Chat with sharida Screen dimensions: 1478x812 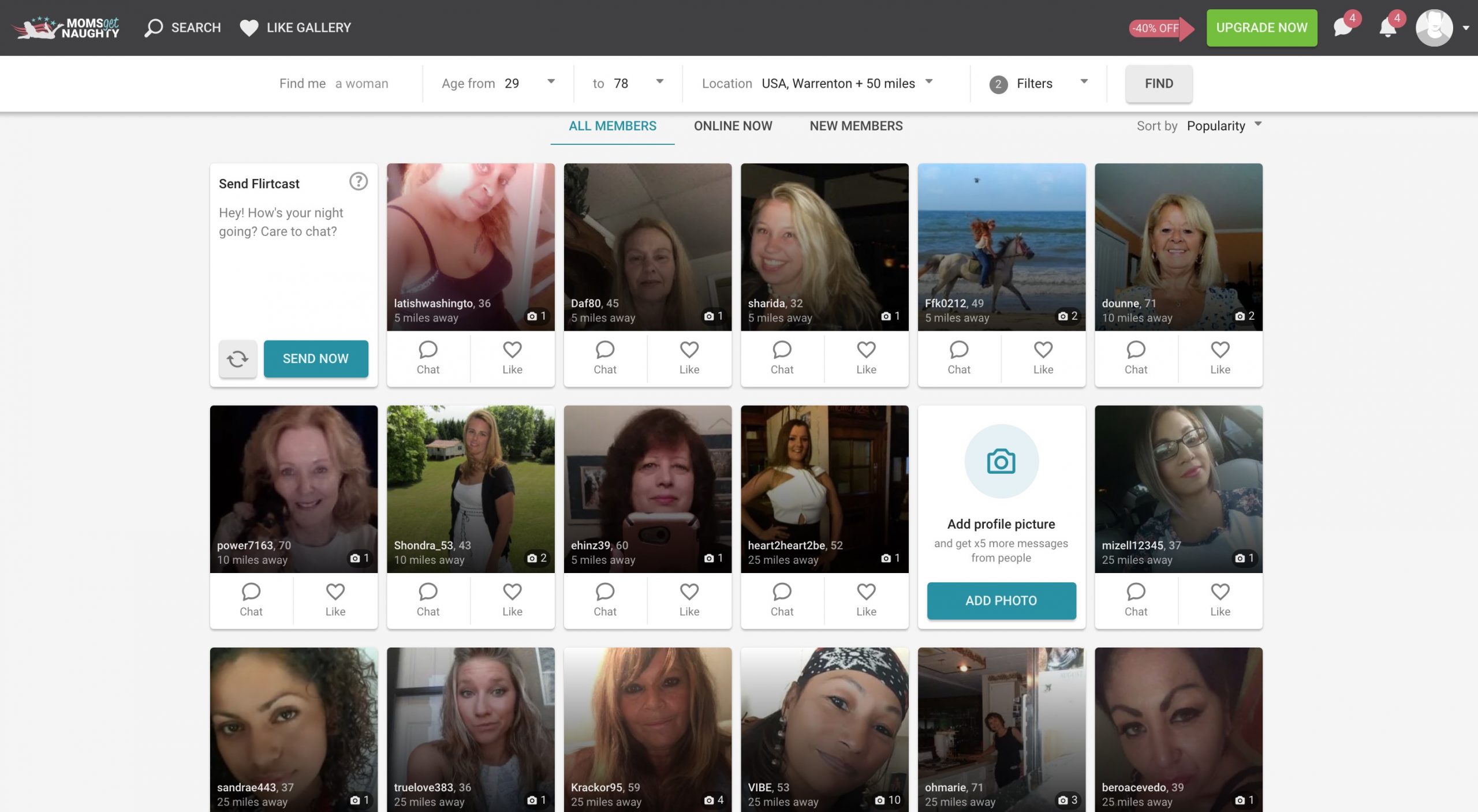point(782,358)
